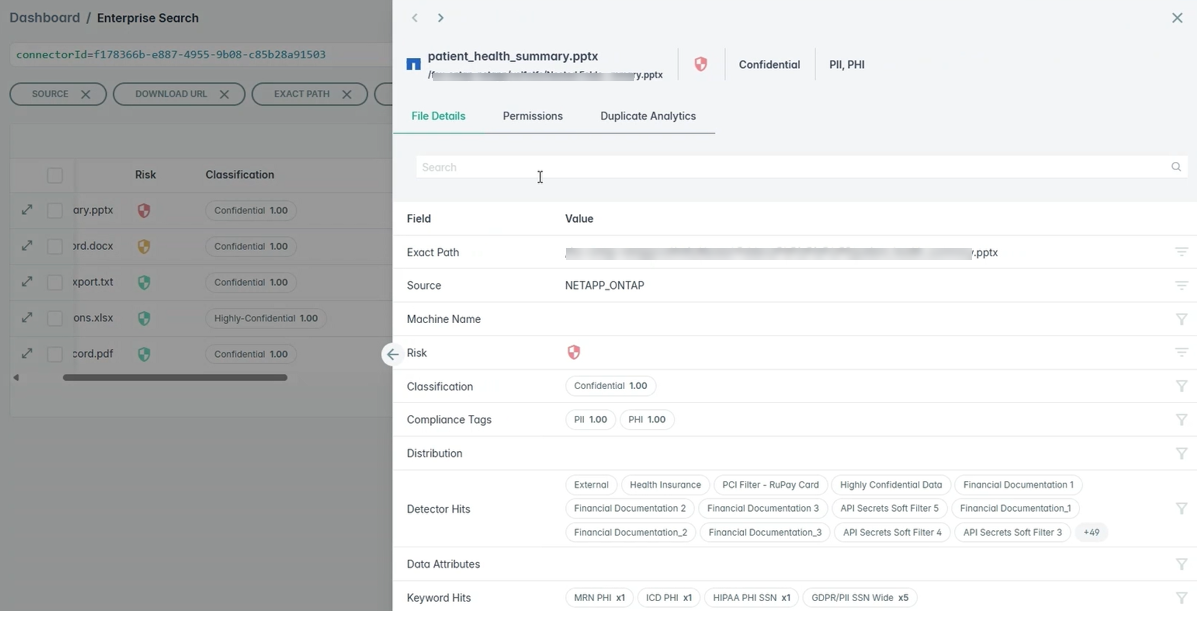Viewport: 1197px width, 618px height.
Task: Click the Enterprise Search breadcrumb
Action: pyautogui.click(x=147, y=18)
